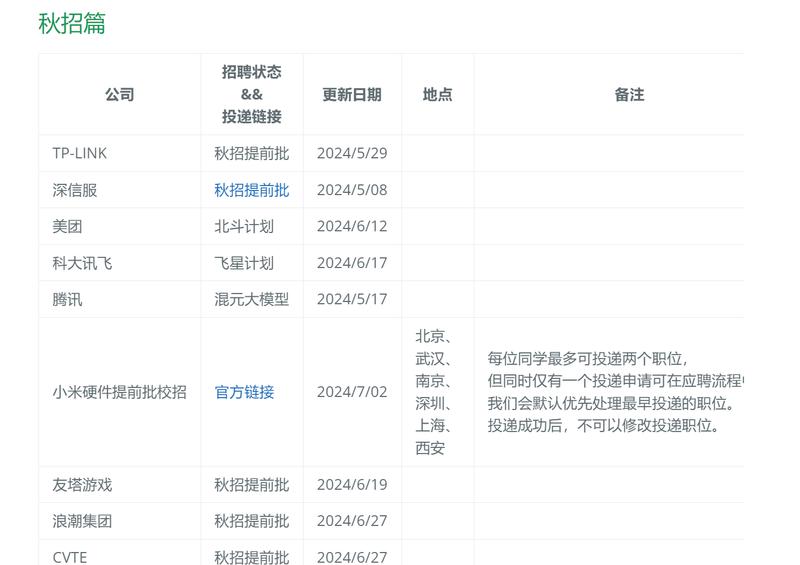Click the 混元大模型 status cell
This screenshot has height=565, width=800.
[252, 299]
